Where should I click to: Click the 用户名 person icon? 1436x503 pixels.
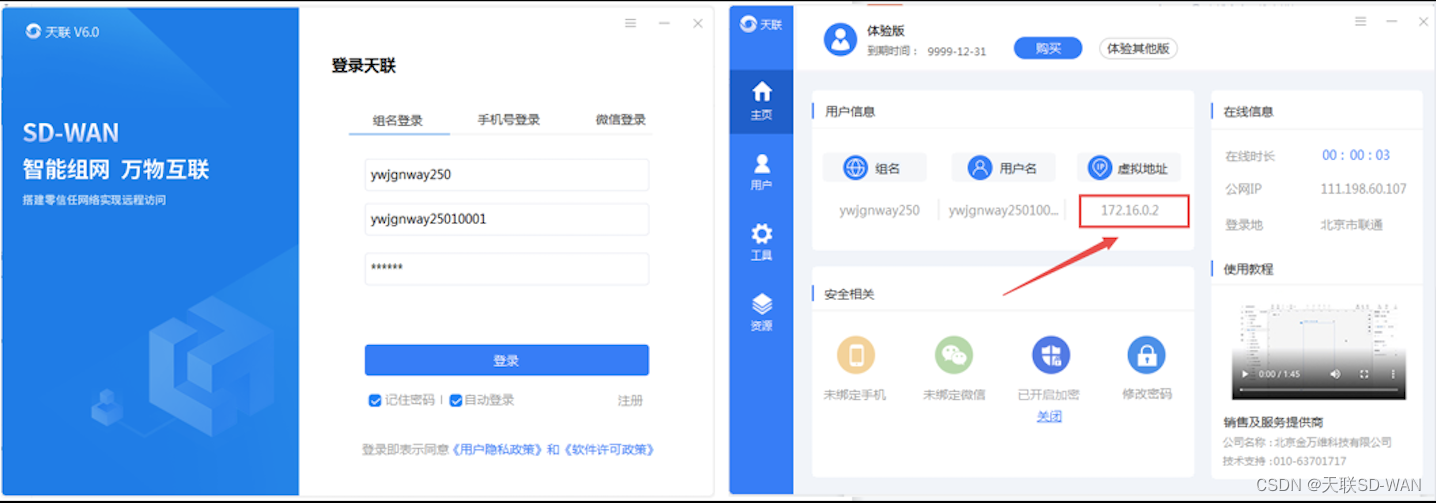pyautogui.click(x=979, y=168)
